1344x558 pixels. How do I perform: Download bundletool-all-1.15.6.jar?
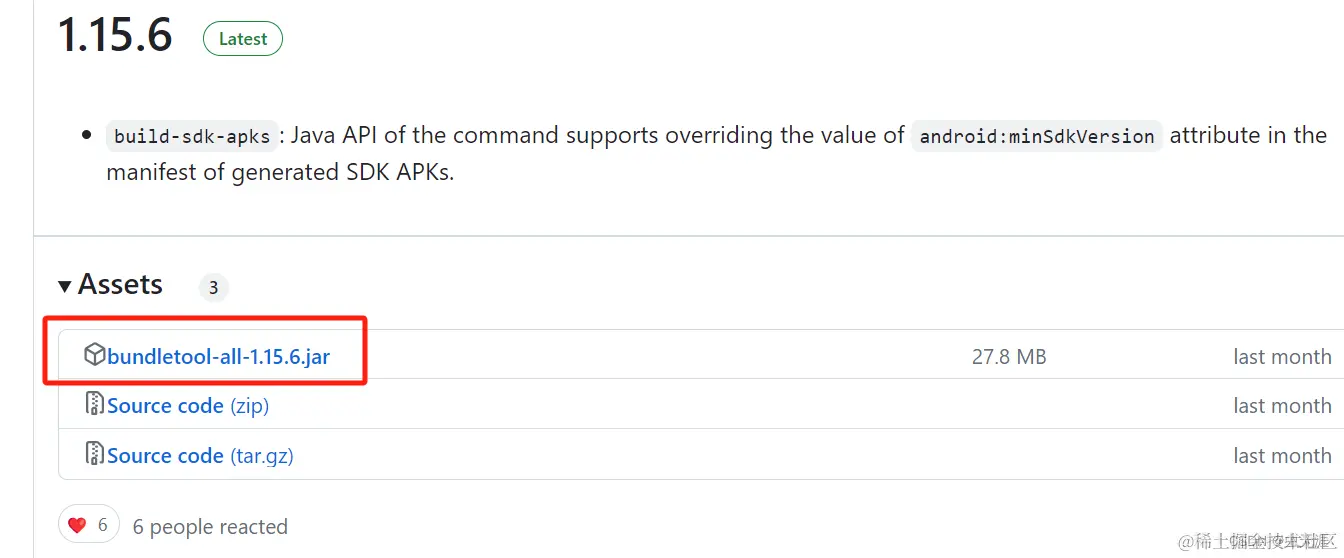pos(218,356)
